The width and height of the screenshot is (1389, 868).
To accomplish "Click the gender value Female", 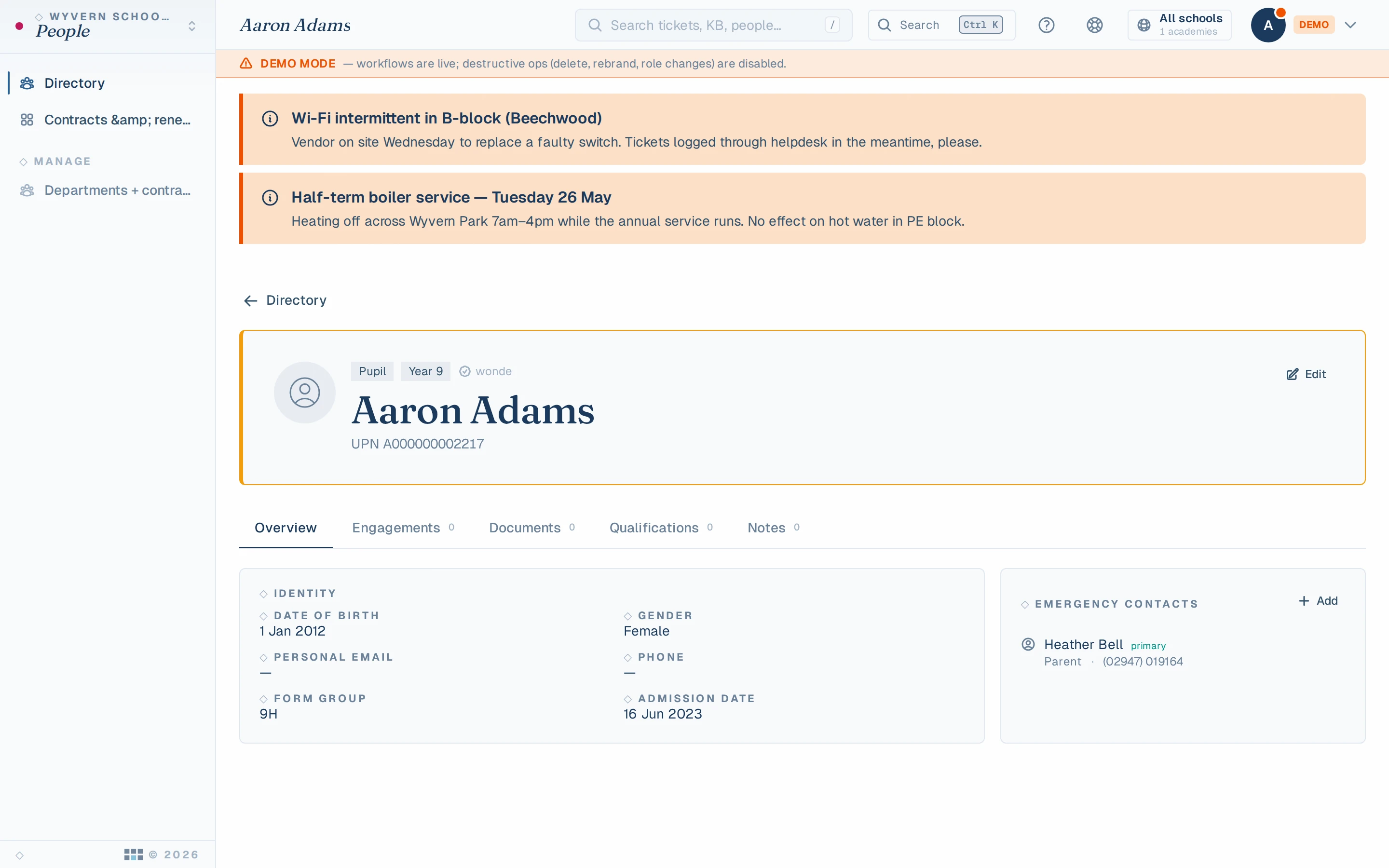I will click(646, 632).
